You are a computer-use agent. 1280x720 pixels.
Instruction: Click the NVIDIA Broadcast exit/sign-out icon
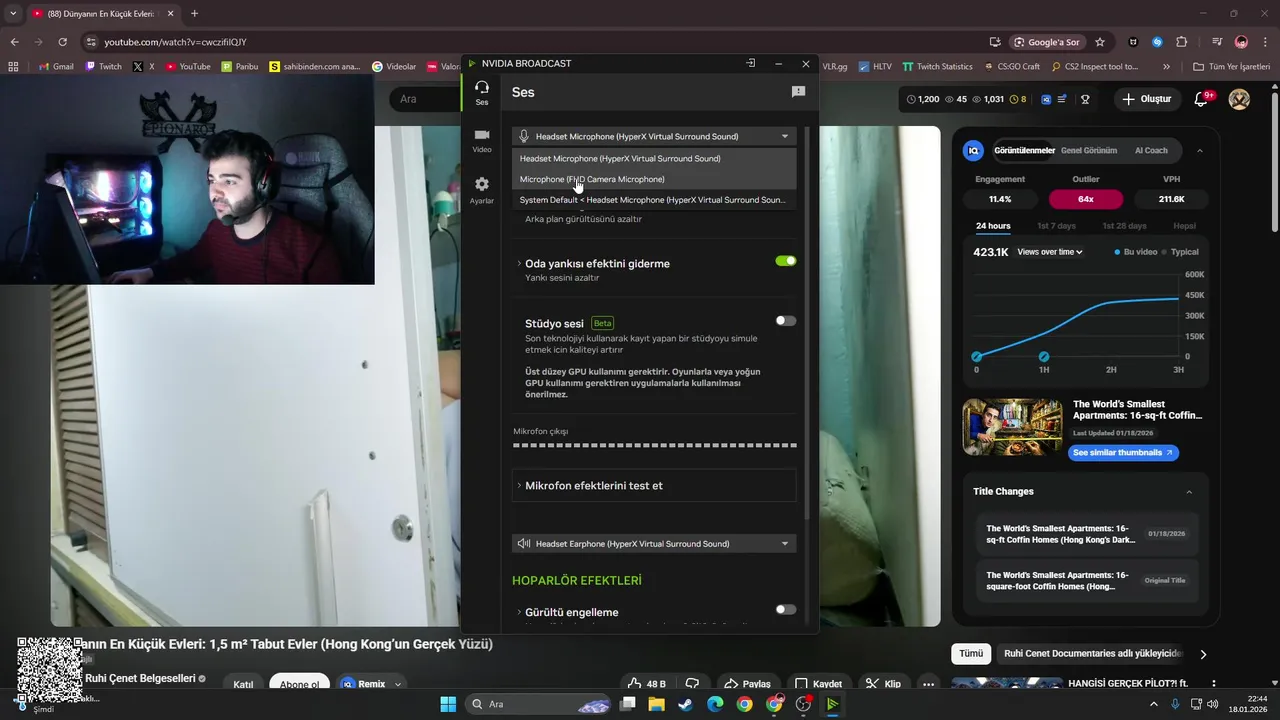pos(750,63)
